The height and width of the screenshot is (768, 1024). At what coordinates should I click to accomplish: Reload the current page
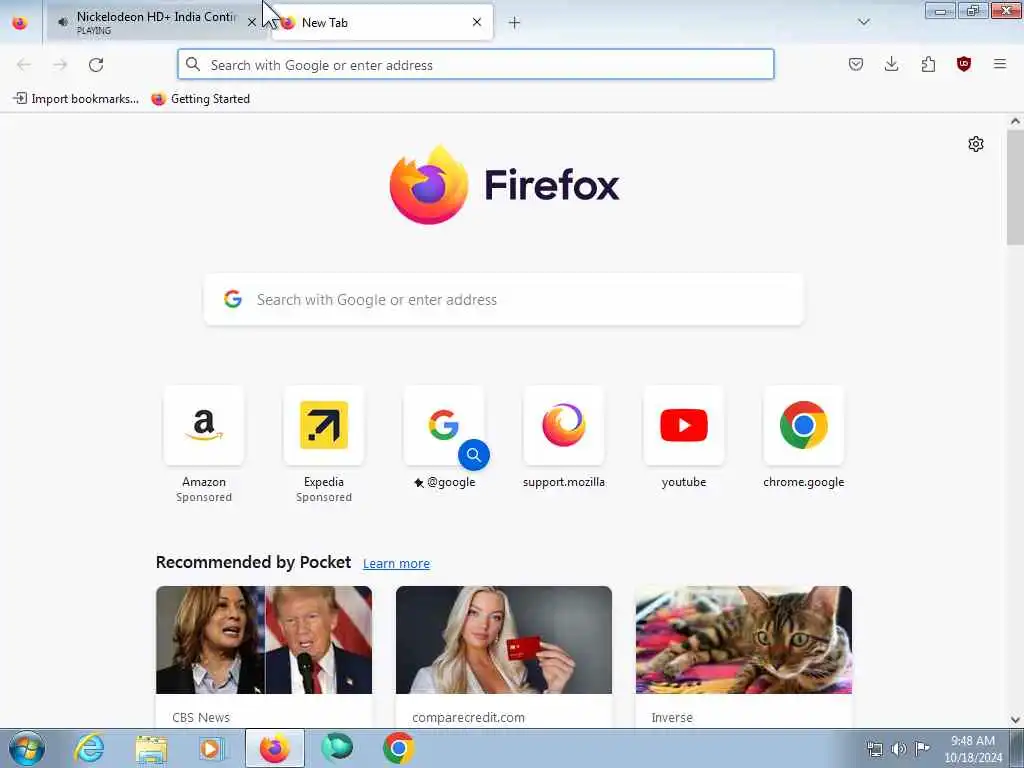pos(96,65)
